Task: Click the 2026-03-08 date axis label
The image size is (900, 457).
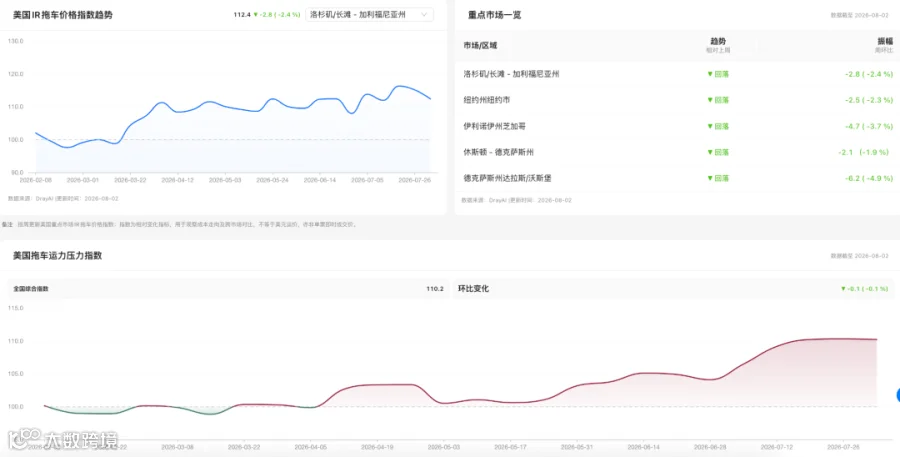Action: (x=177, y=447)
